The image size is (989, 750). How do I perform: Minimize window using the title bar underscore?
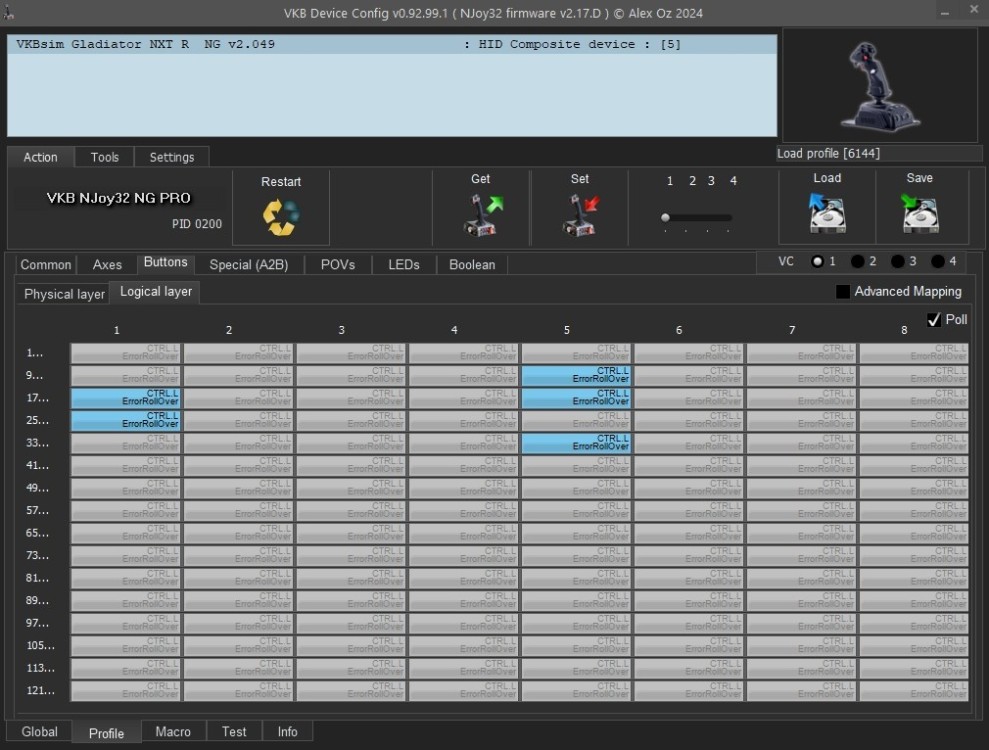[946, 11]
